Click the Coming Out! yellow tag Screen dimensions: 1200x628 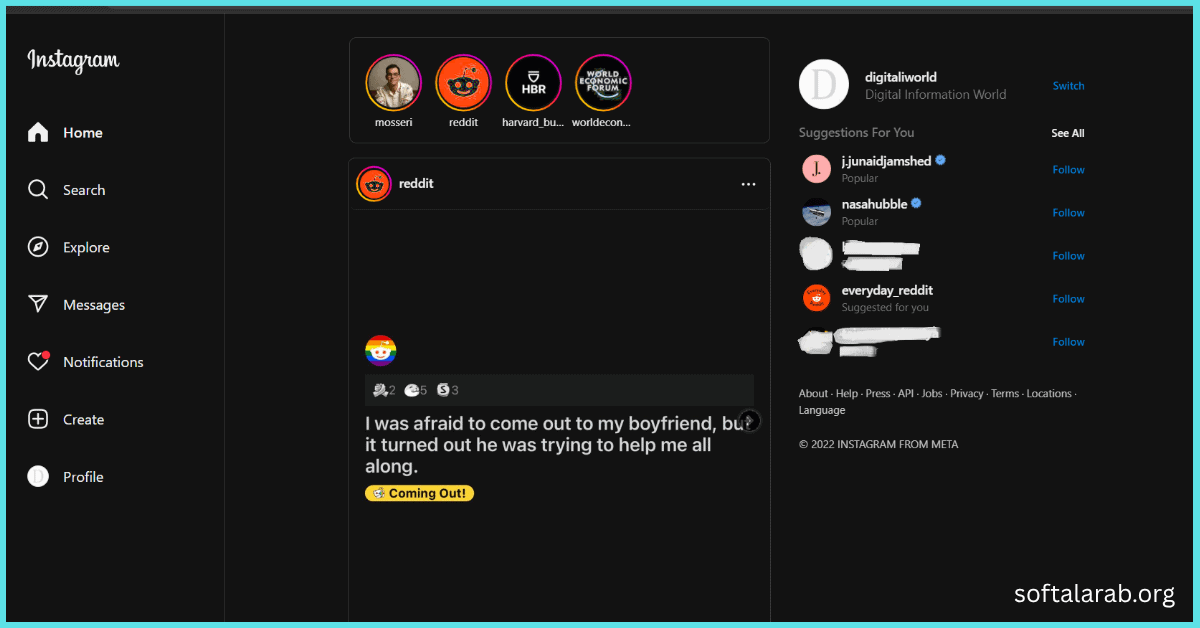pyautogui.click(x=419, y=493)
